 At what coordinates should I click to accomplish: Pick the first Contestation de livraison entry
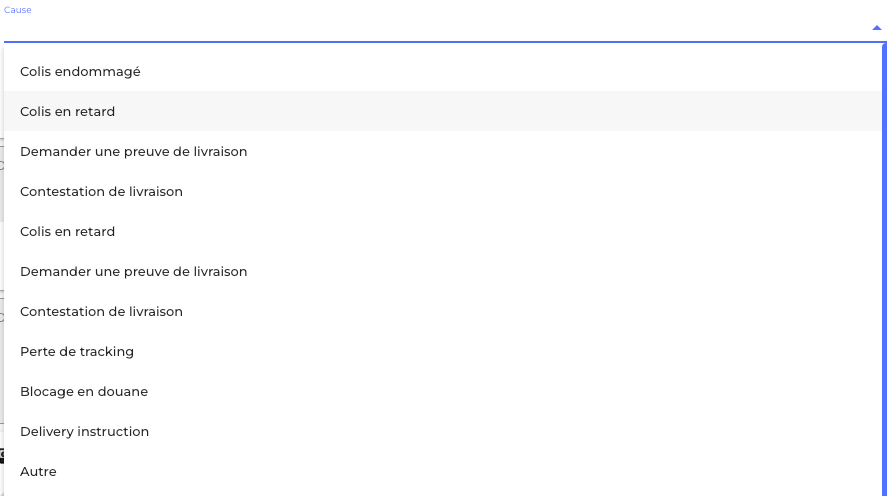click(x=101, y=192)
